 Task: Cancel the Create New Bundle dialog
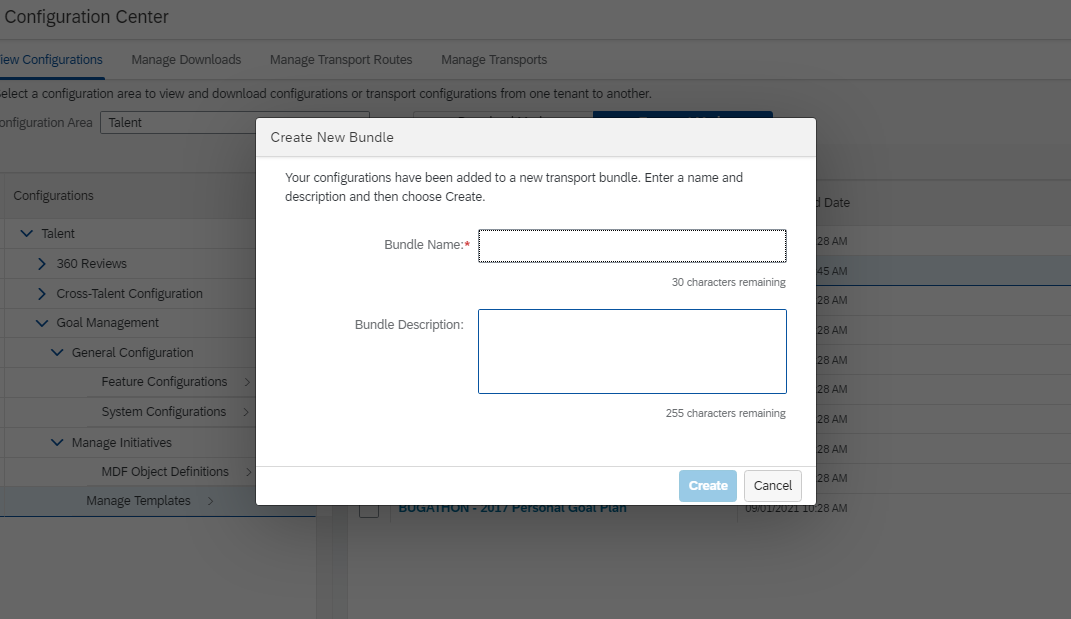click(773, 486)
